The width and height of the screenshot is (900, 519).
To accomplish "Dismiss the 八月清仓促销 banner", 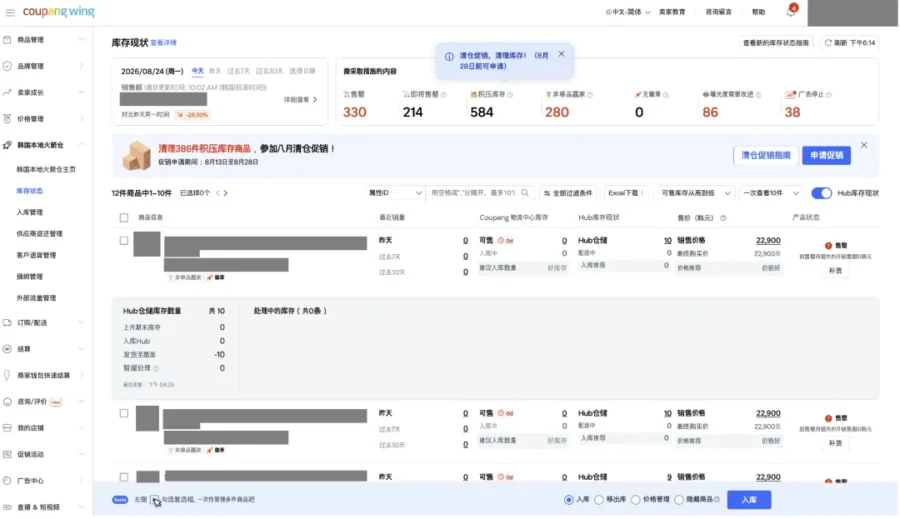I will [x=864, y=145].
